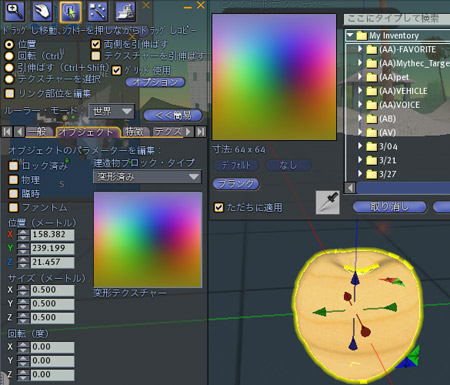Jump to first tab with arrow icon

pyautogui.click(x=7, y=132)
